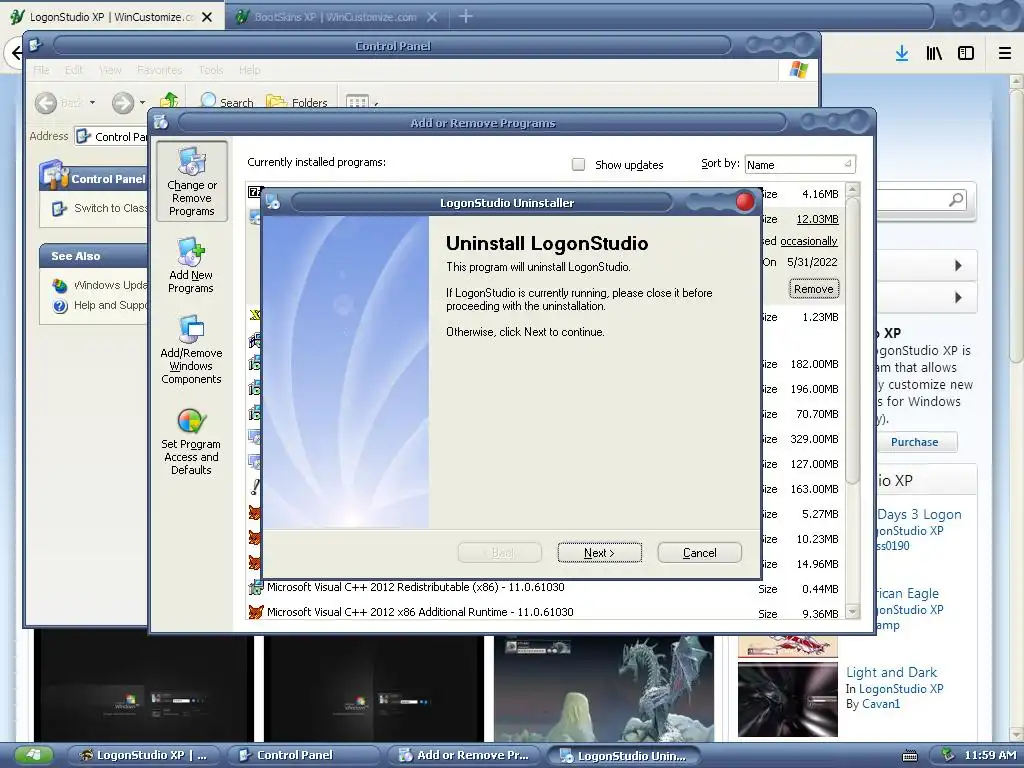Click the 'occasionally' usage link

click(x=808, y=241)
